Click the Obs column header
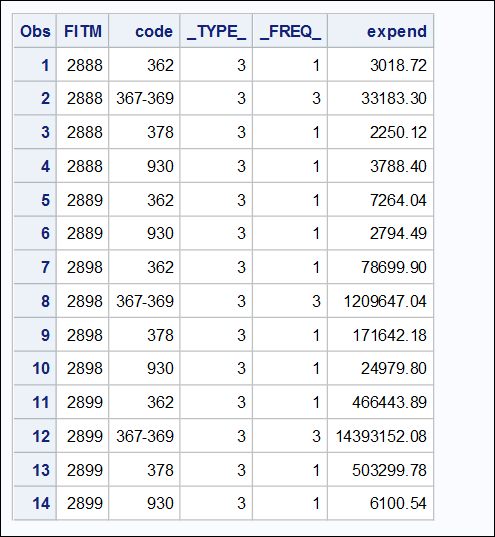The image size is (495, 537). point(35,32)
